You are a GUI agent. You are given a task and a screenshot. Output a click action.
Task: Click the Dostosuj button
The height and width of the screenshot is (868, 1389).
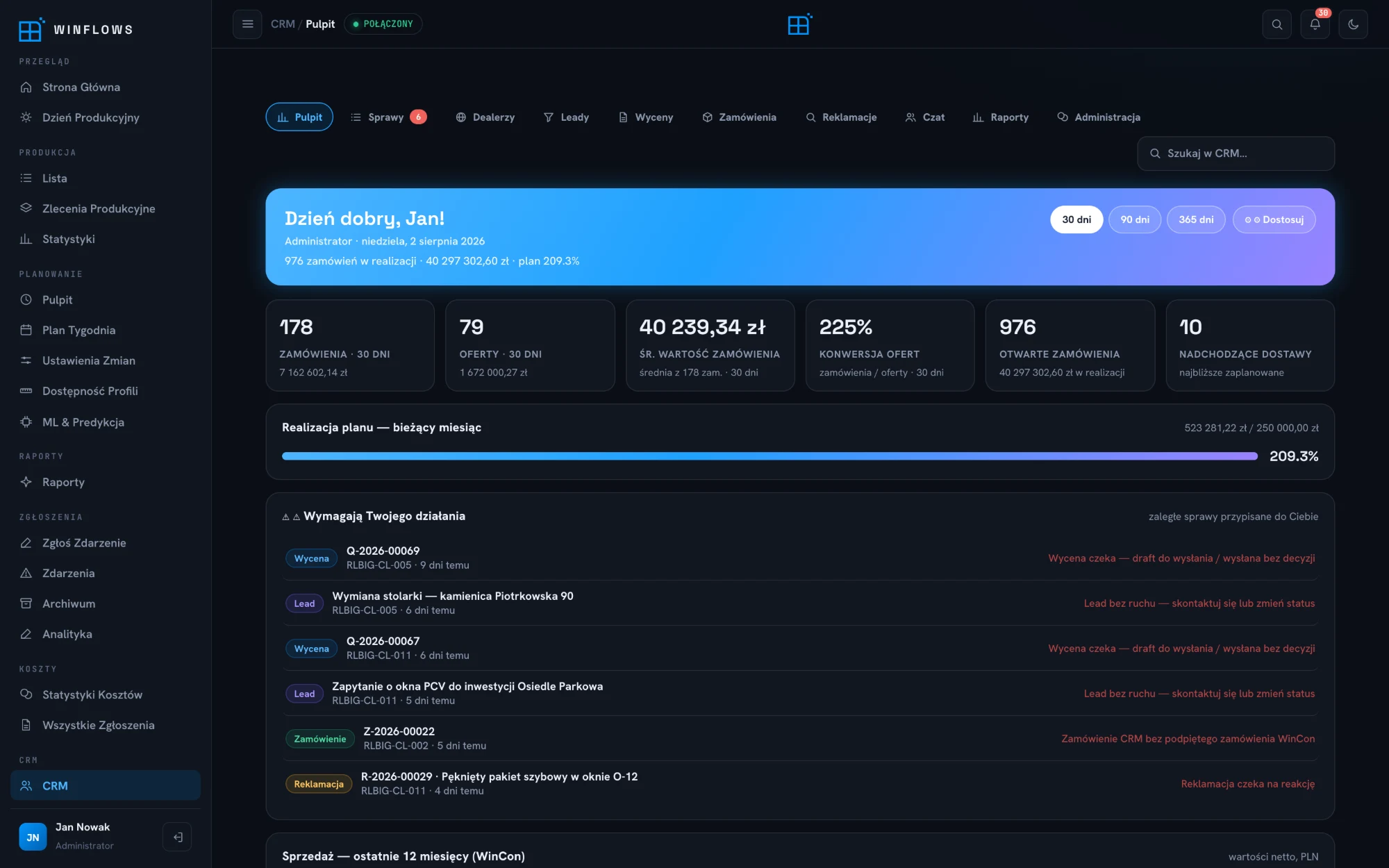[1274, 219]
